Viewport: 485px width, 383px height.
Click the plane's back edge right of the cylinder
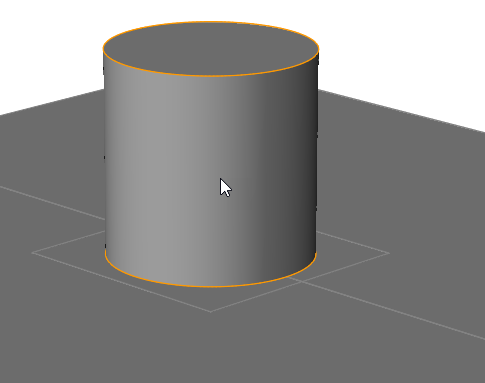pos(401,110)
